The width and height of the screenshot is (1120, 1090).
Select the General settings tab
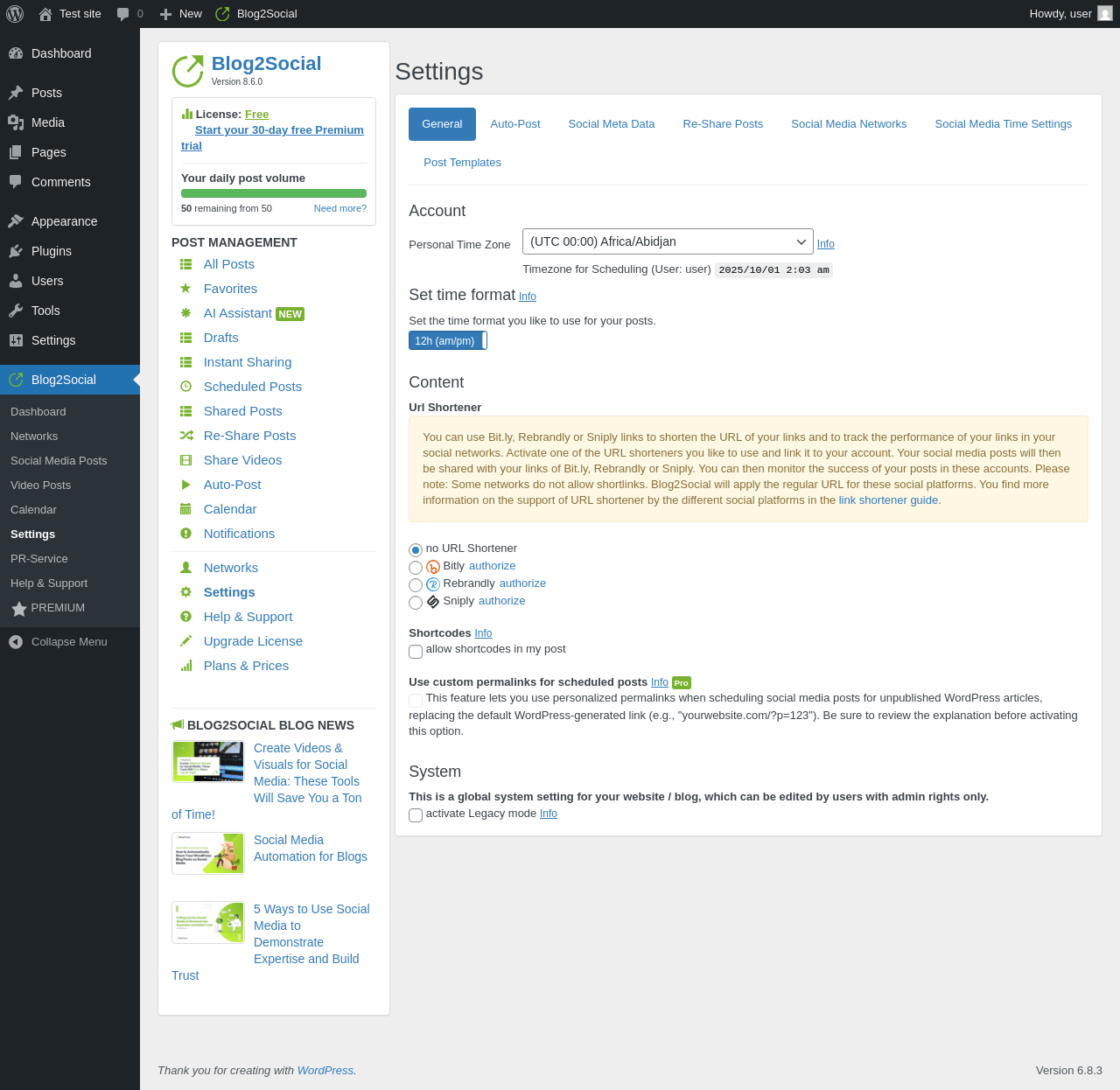click(442, 124)
